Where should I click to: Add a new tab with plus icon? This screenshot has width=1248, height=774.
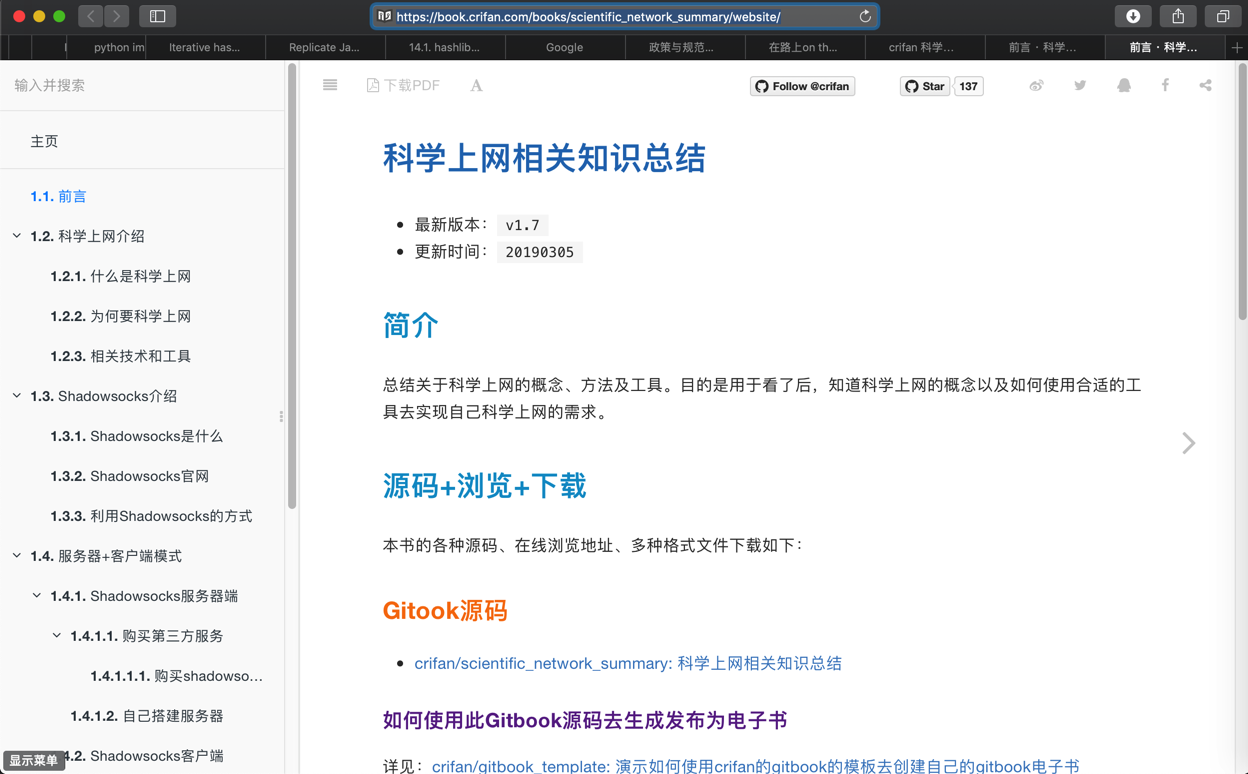click(1237, 47)
